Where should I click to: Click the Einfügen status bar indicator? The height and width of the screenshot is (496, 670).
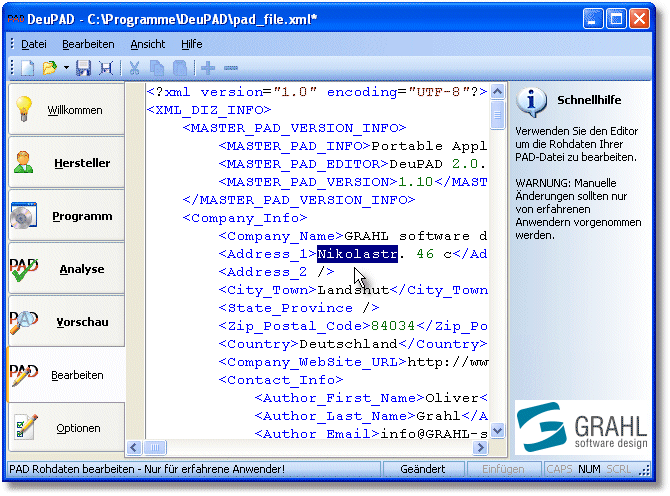(503, 469)
